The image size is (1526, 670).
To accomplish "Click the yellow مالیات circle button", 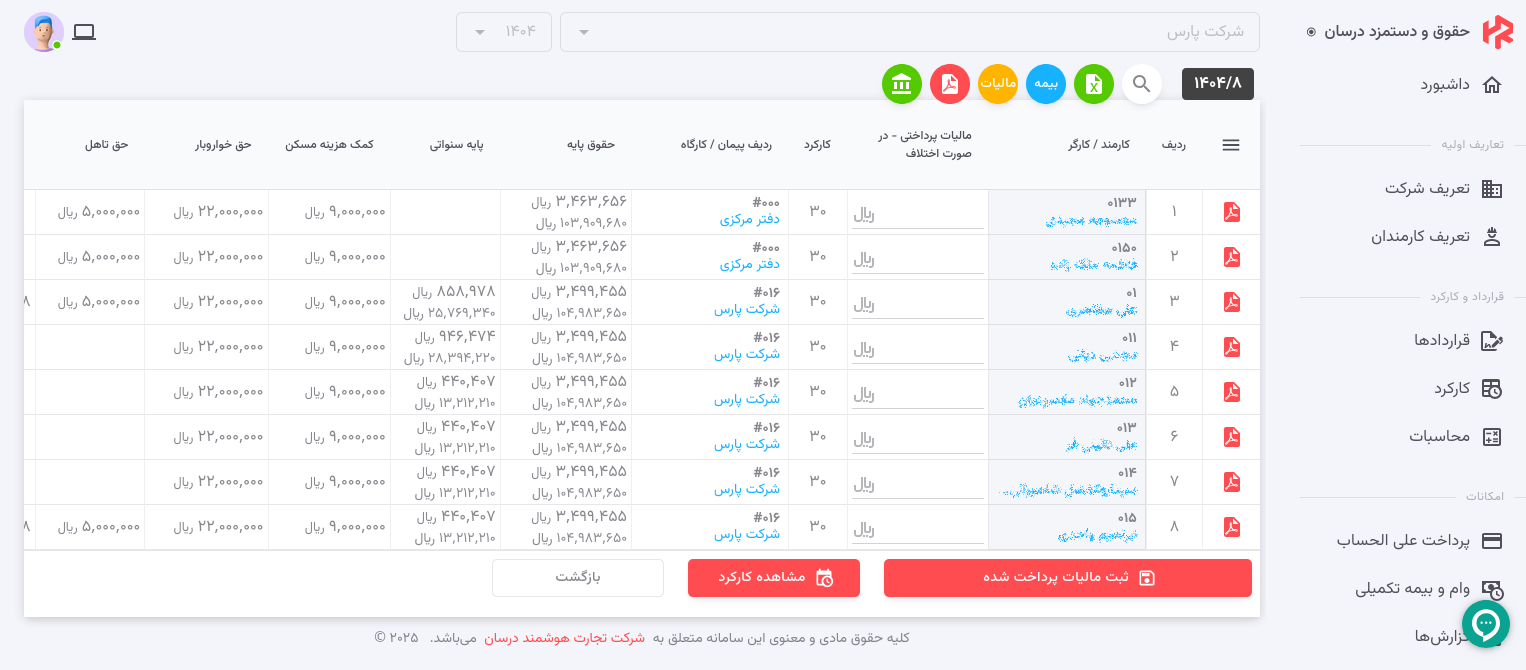I will (998, 85).
